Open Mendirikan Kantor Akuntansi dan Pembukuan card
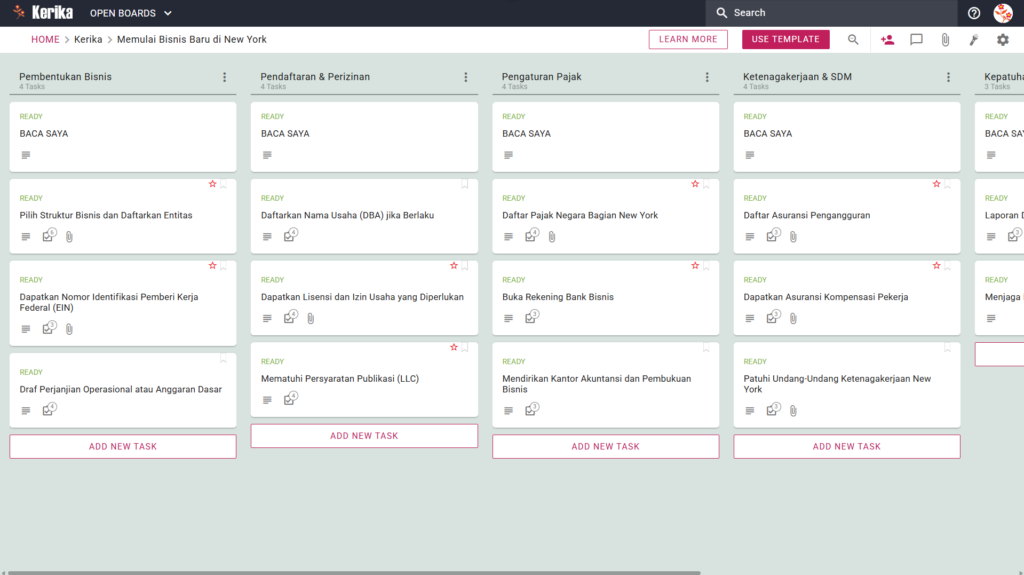Viewport: 1024px width, 575px height. (605, 385)
